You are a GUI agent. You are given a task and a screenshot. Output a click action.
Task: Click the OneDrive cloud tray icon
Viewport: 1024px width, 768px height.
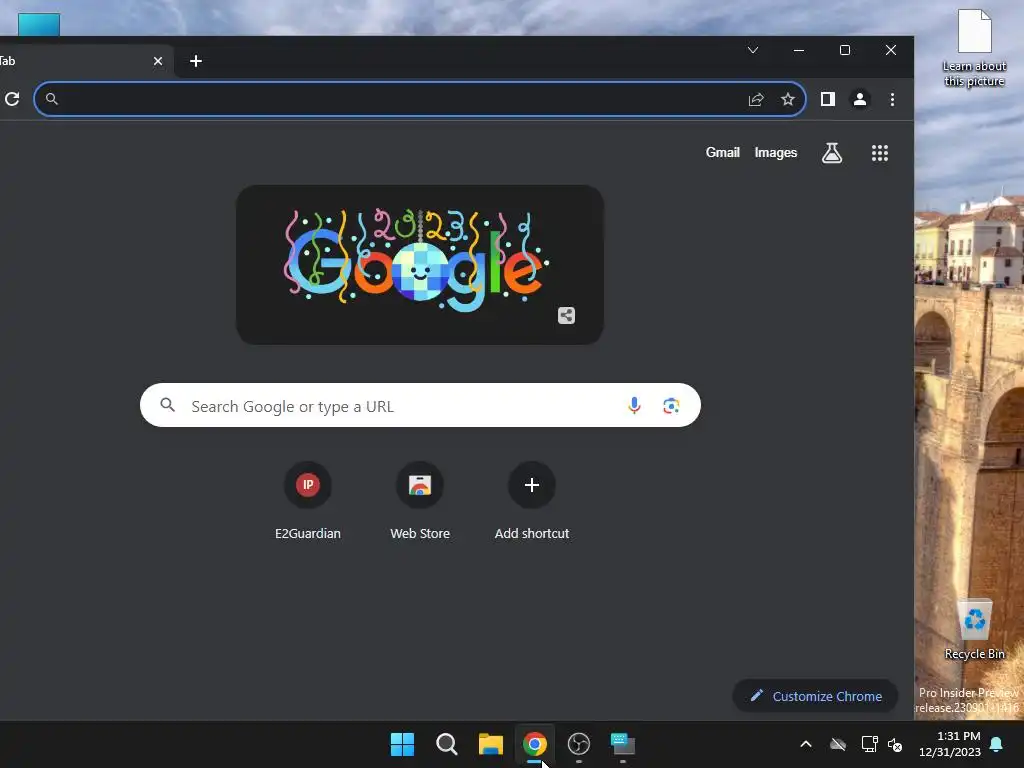click(x=838, y=744)
